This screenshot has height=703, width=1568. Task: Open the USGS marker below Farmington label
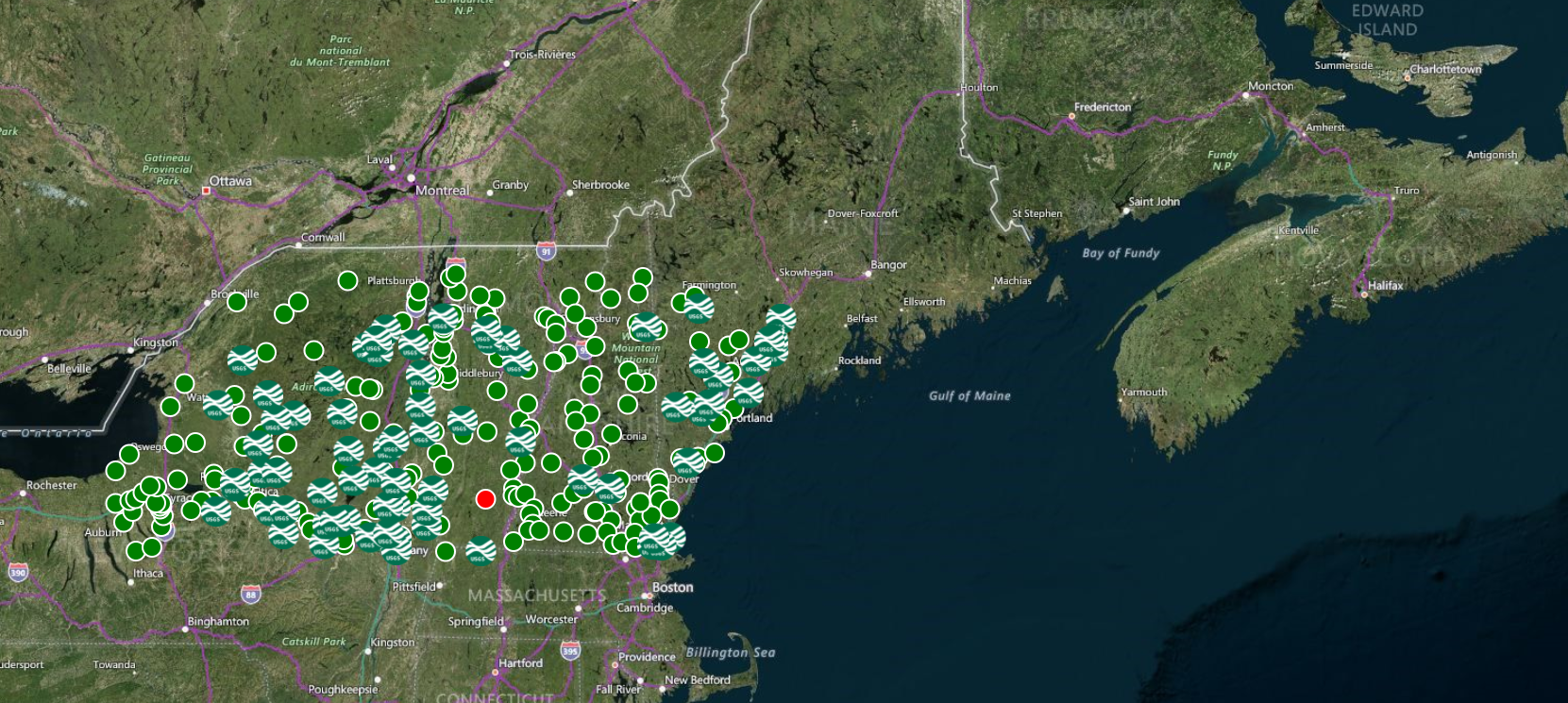[x=698, y=307]
